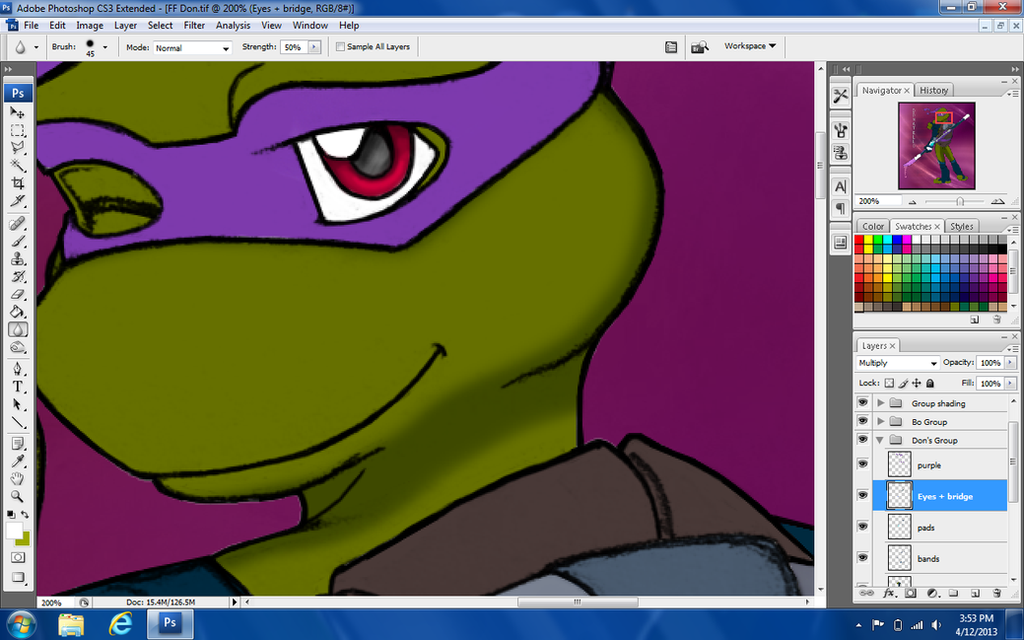Select the Sponge tool

click(x=18, y=347)
